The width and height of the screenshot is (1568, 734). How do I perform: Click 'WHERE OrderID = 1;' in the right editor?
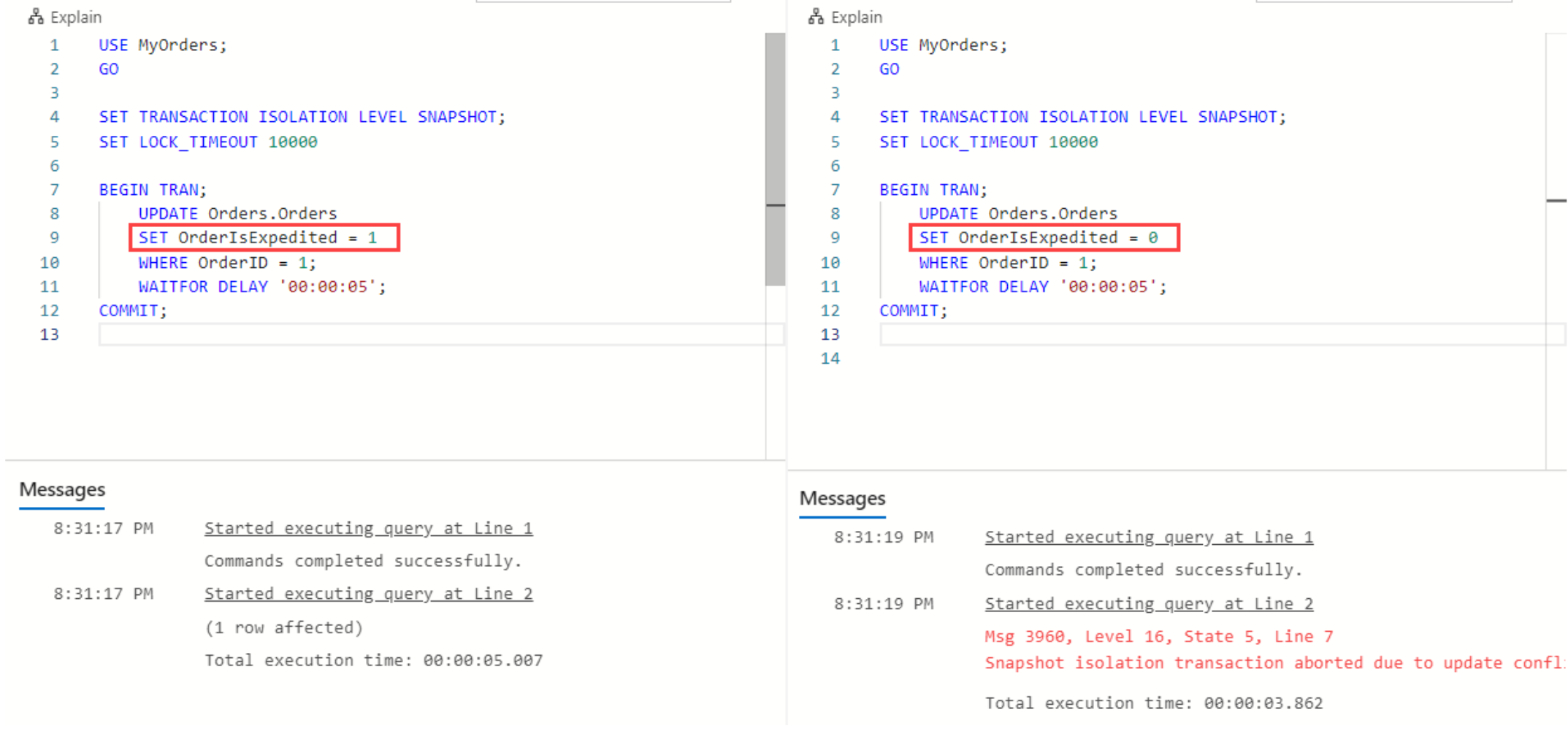1008,263
